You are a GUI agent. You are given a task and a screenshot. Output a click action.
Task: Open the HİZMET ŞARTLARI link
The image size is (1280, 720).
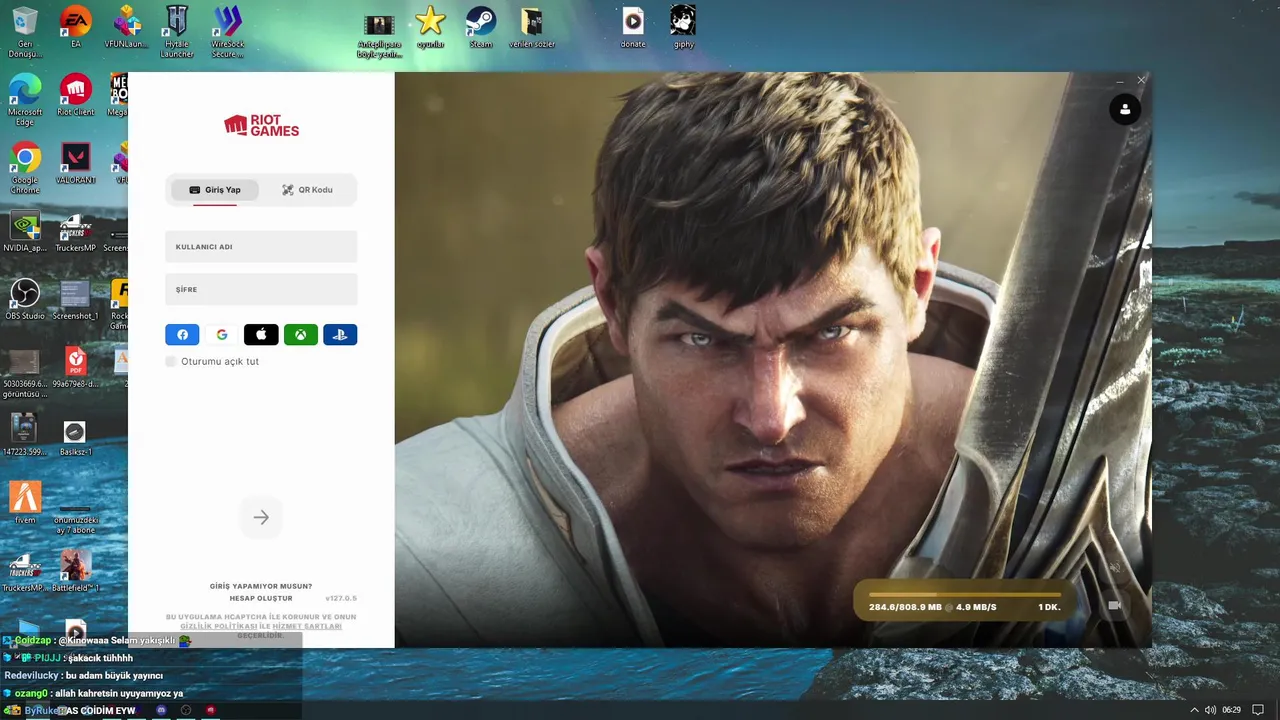[307, 626]
